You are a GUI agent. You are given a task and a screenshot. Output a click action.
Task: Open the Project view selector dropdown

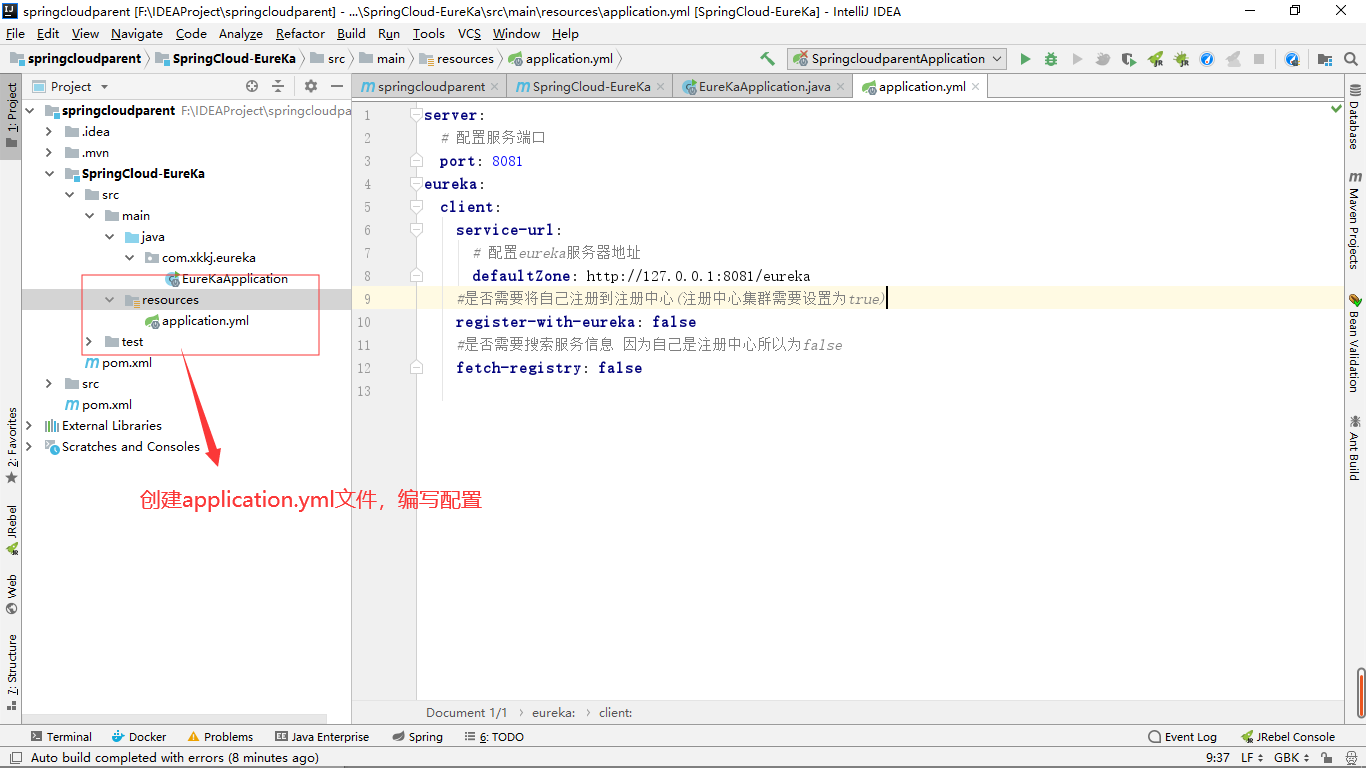(70, 87)
